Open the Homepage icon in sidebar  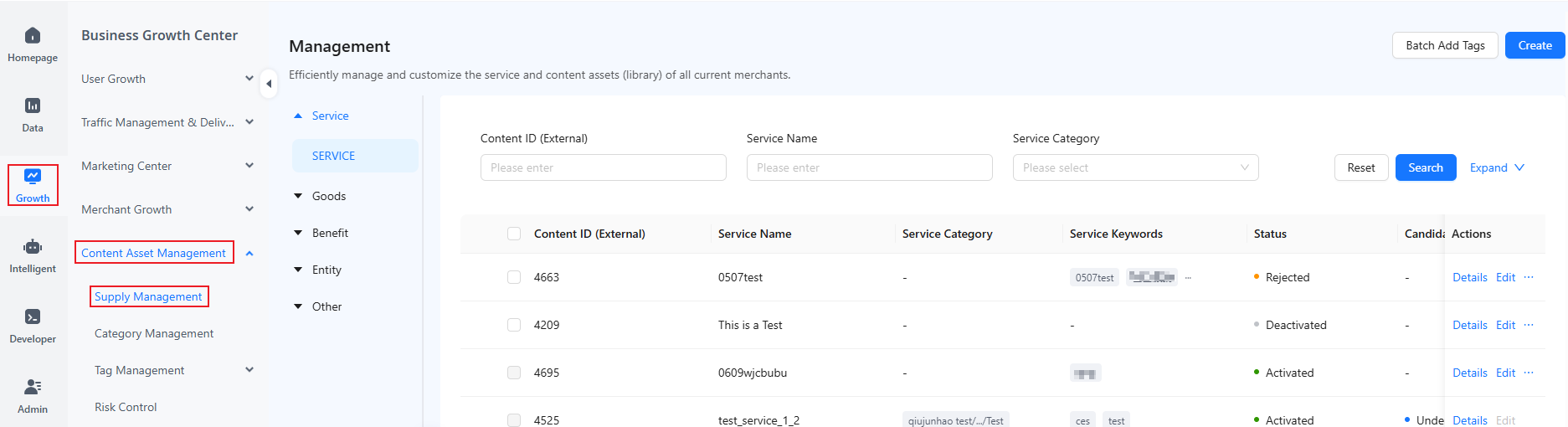pyautogui.click(x=33, y=35)
